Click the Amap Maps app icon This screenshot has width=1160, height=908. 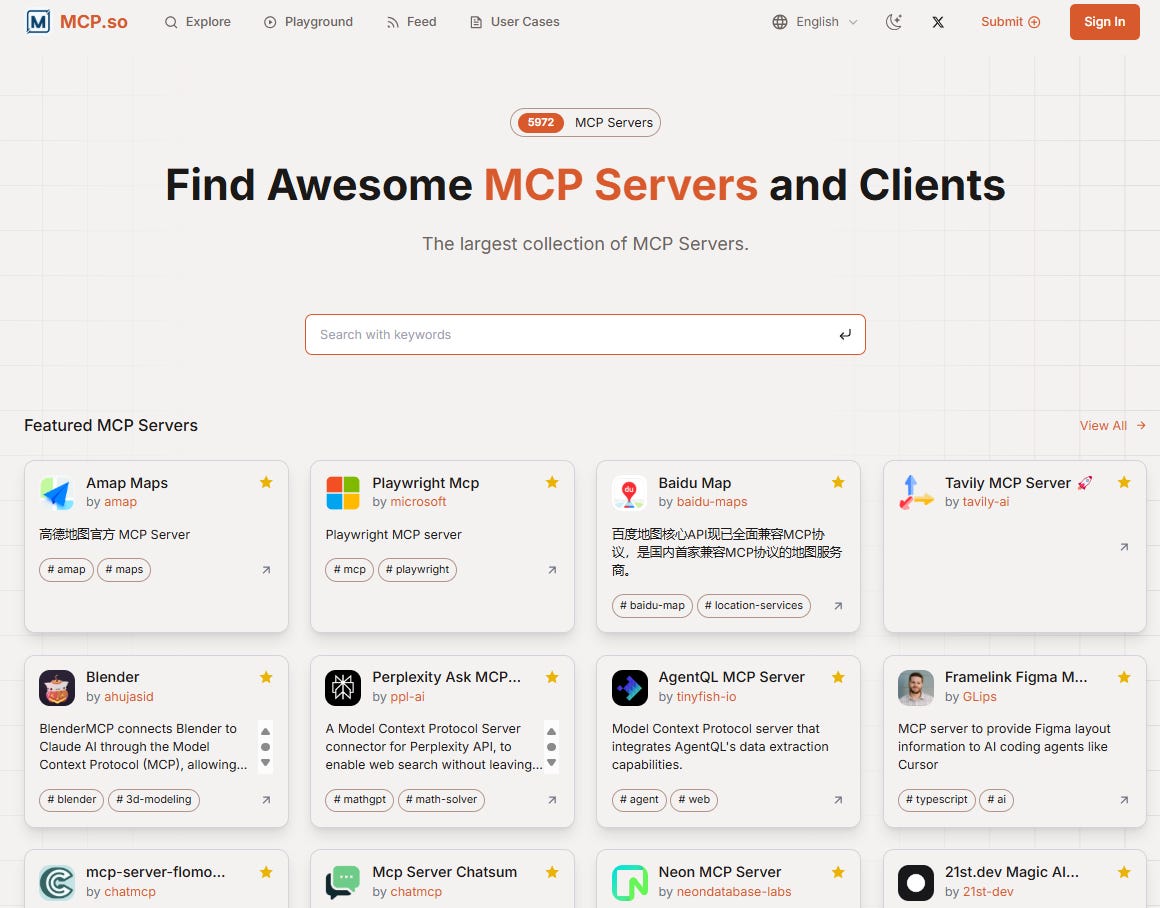coord(57,493)
